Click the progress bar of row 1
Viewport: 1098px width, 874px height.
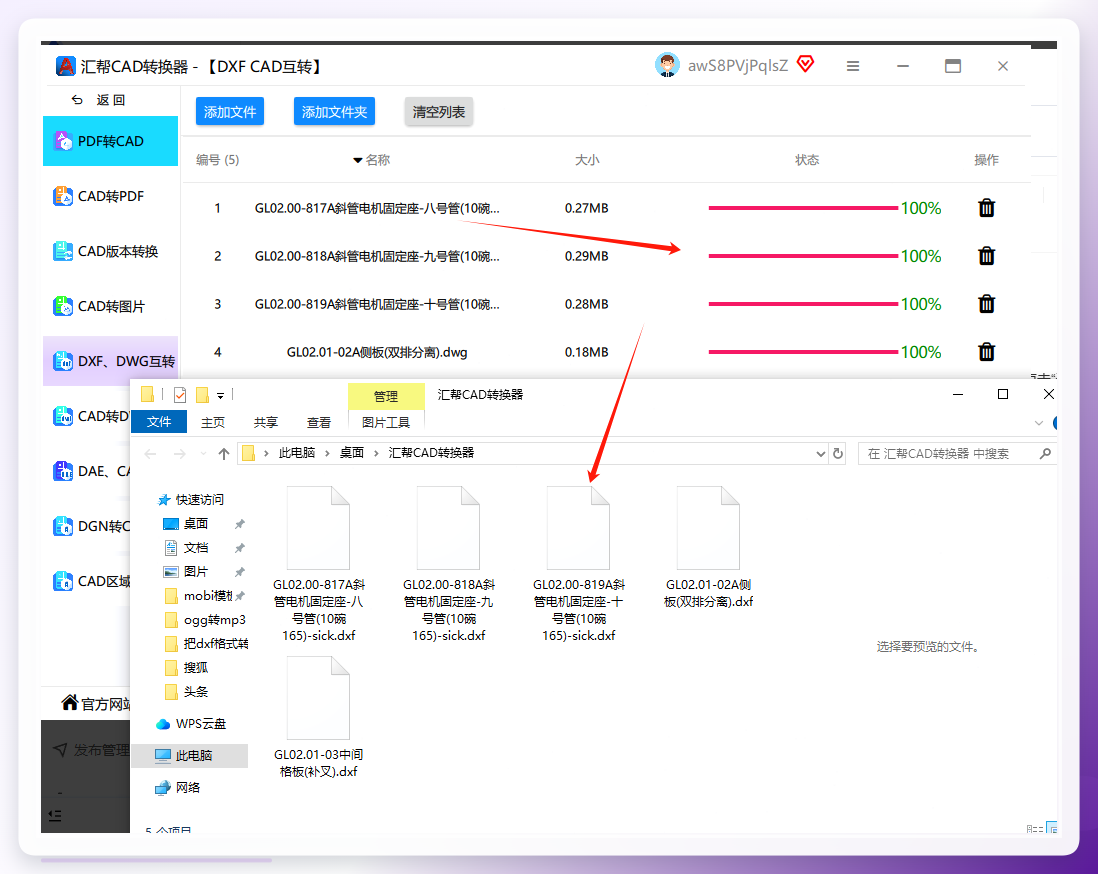(x=803, y=208)
